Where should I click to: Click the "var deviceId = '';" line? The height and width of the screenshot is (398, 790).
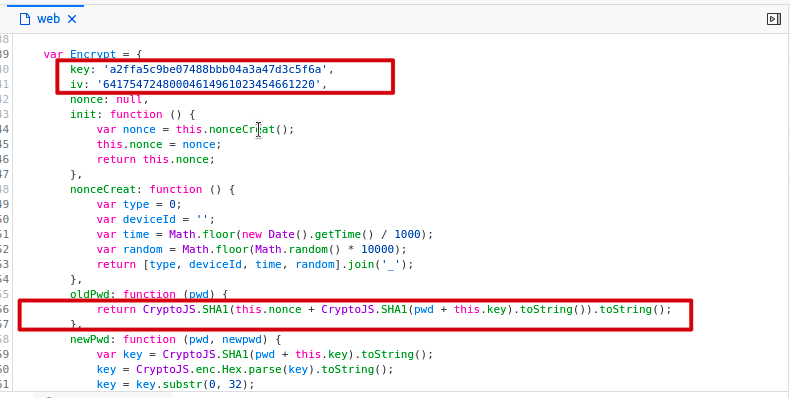[x=156, y=220]
